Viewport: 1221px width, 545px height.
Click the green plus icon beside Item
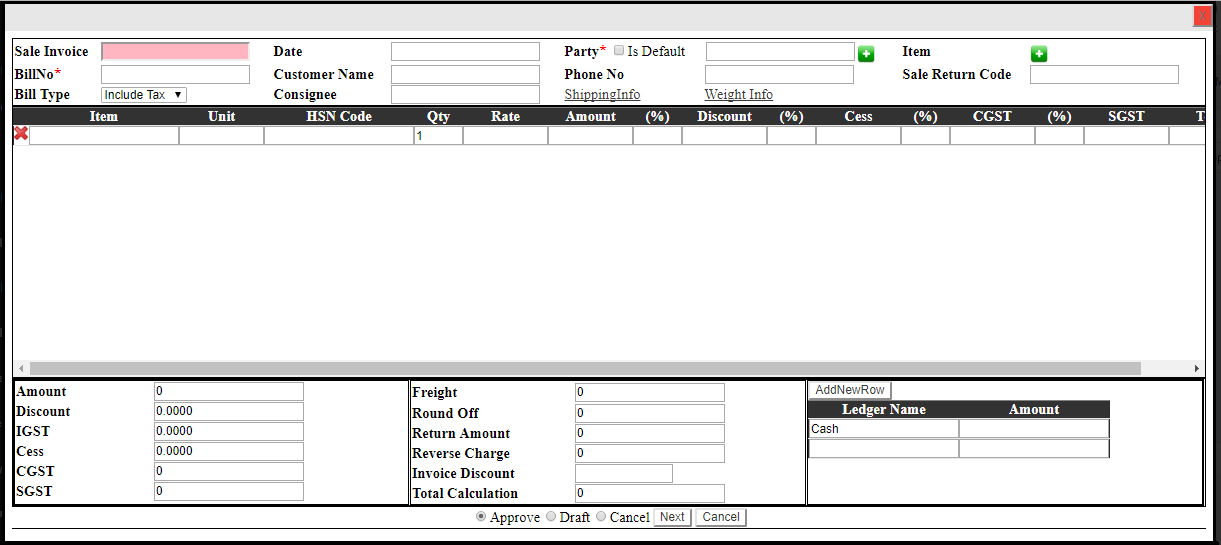pos(1039,54)
